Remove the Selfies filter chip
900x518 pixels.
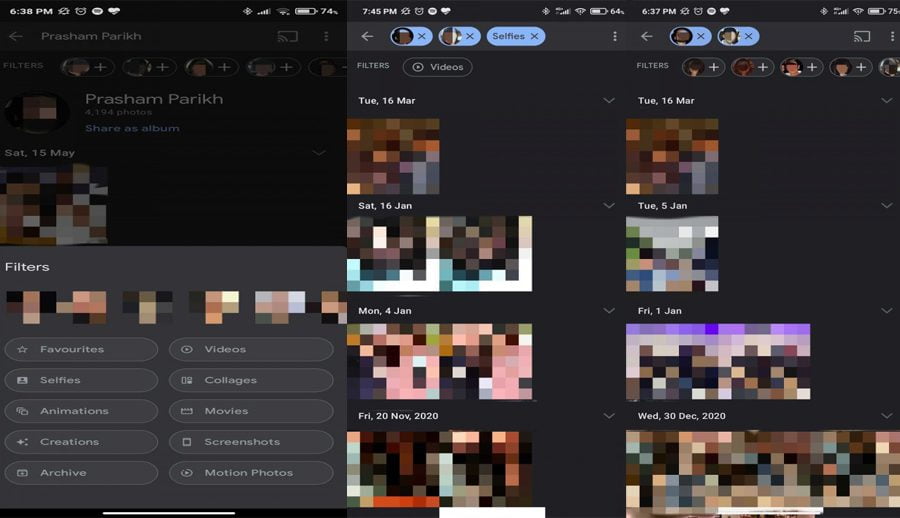pyautogui.click(x=535, y=36)
